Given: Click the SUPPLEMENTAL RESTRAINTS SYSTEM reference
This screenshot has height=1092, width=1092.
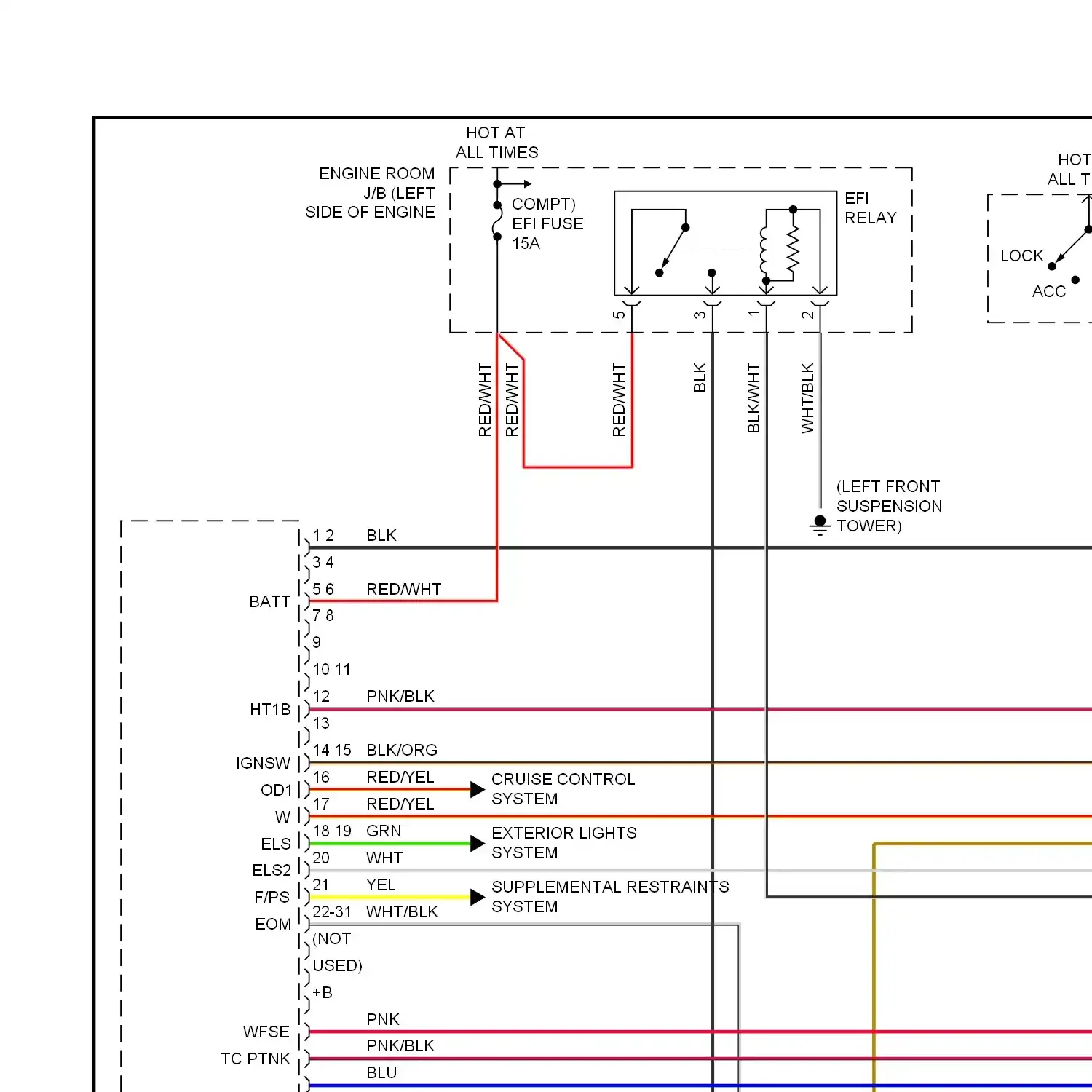Looking at the screenshot, I should click(610, 897).
